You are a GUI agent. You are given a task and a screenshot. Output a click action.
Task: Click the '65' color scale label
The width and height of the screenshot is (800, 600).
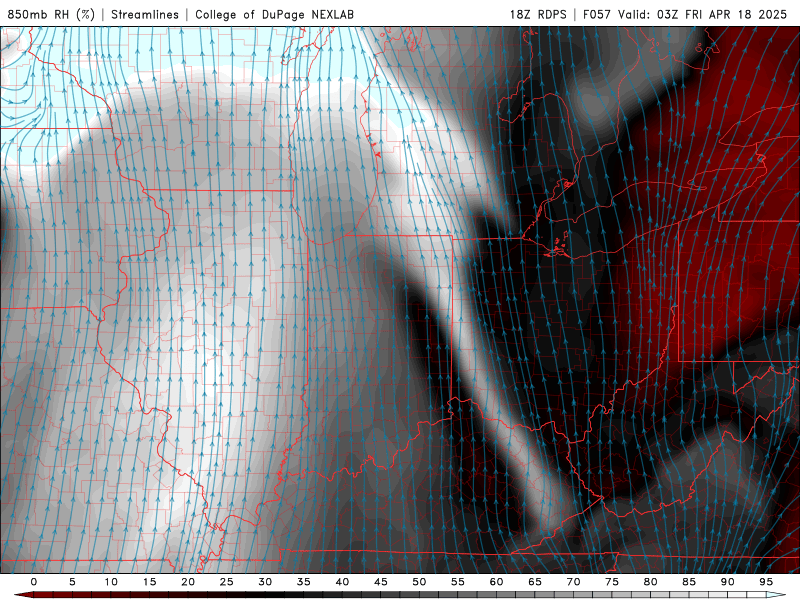(x=535, y=582)
